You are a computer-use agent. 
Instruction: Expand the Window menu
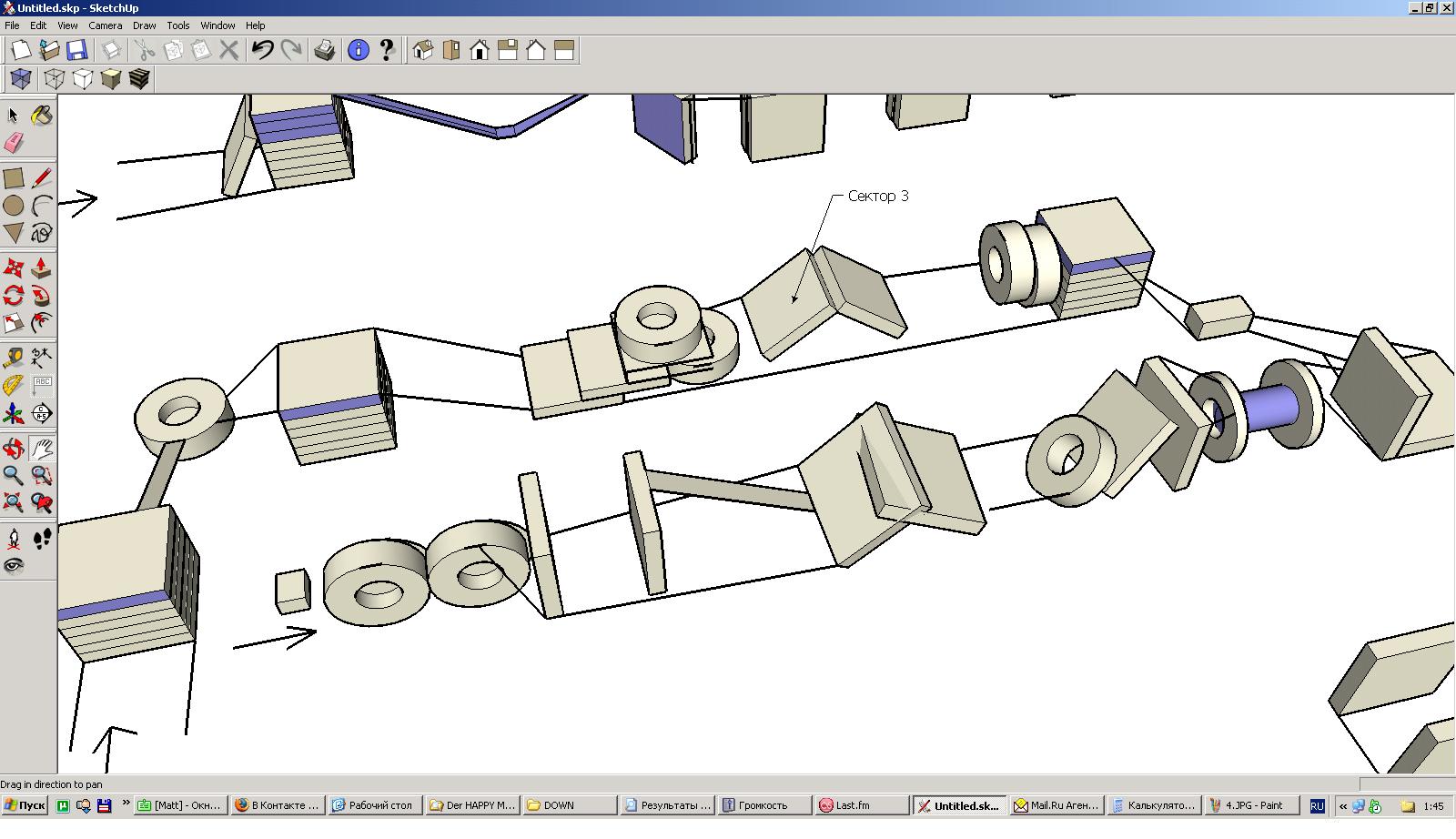[x=217, y=25]
